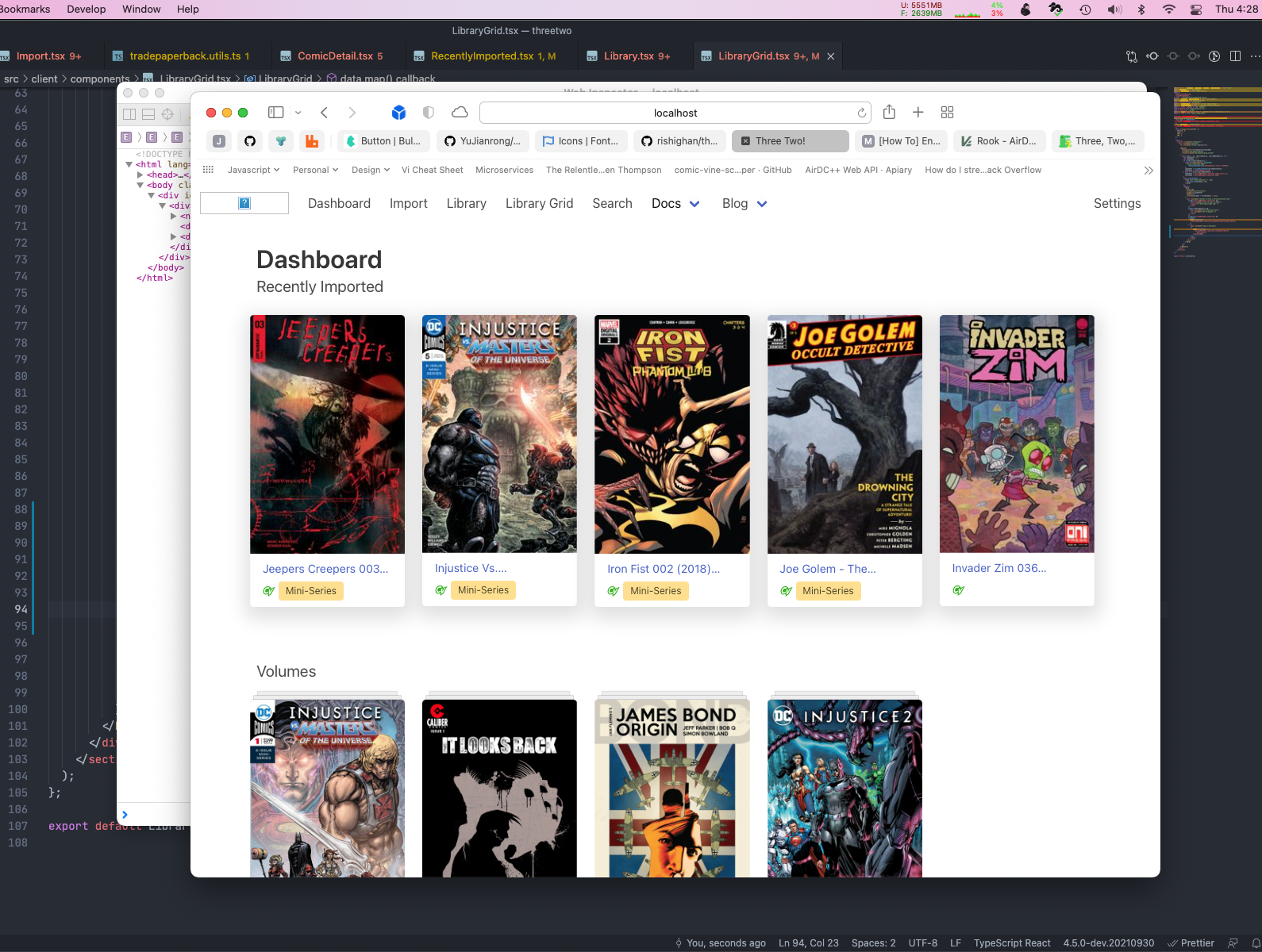Toggle Web Inspector side-by-side dock layout
Viewport: 1262px width, 952px height.
(129, 114)
